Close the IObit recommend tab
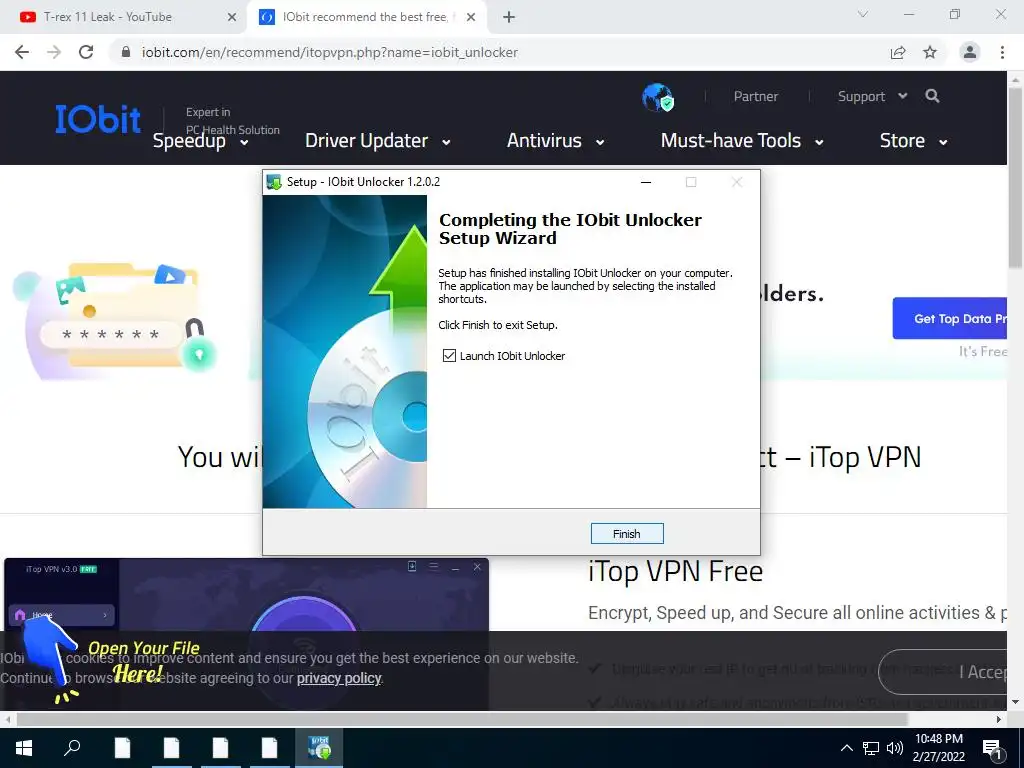The image size is (1024, 768). click(x=471, y=17)
